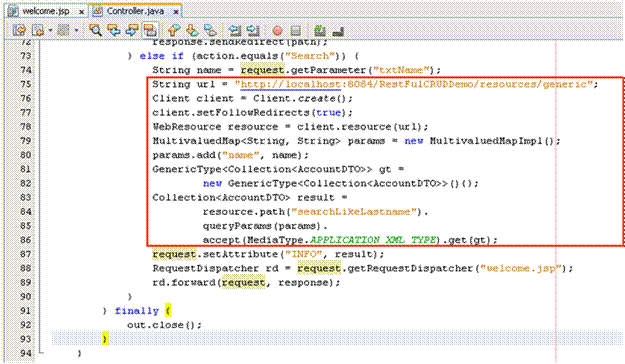The width and height of the screenshot is (625, 364).
Task: Find the previous occurrence
Action: point(114,30)
